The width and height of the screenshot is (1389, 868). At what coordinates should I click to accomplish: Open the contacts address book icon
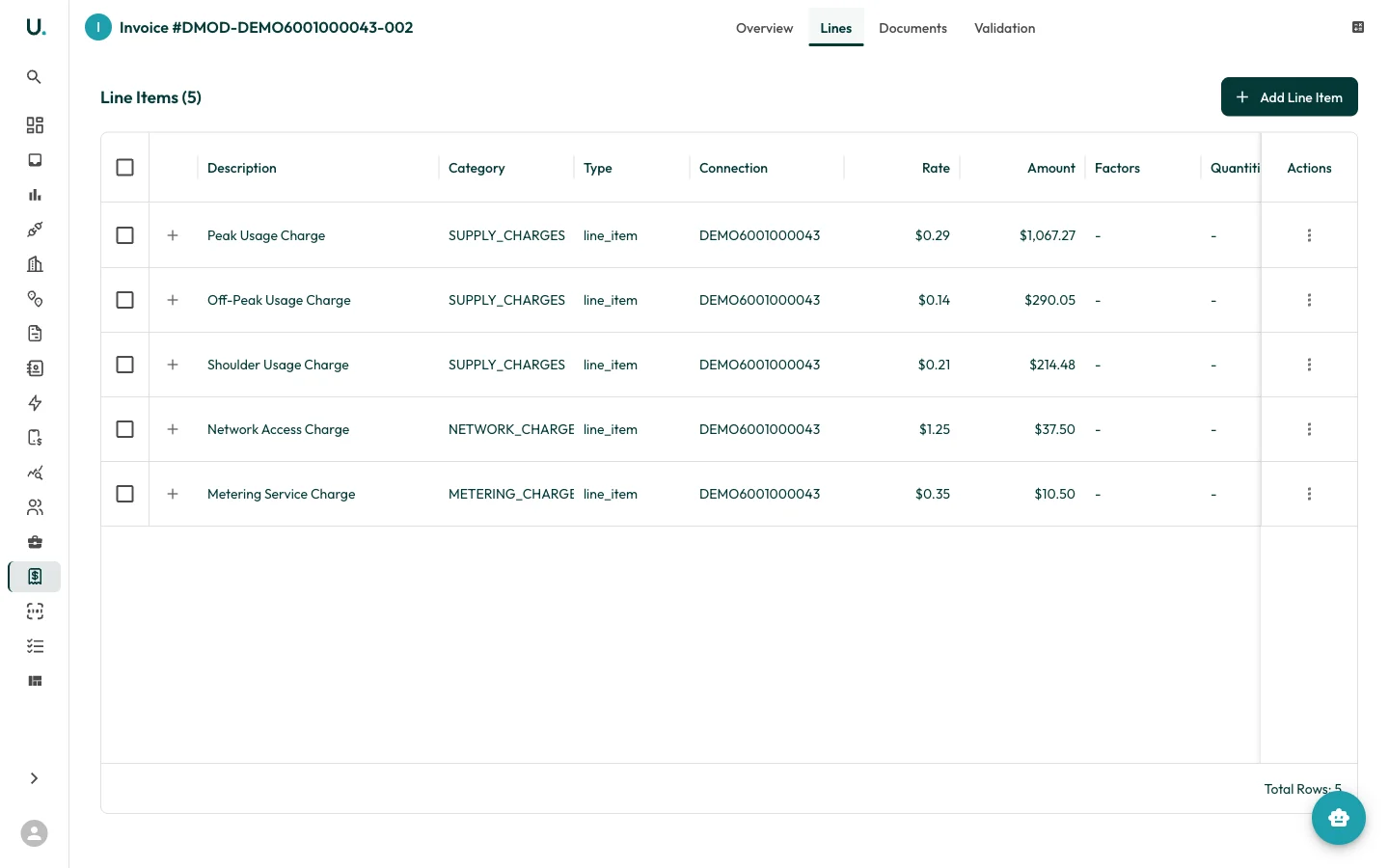35,368
